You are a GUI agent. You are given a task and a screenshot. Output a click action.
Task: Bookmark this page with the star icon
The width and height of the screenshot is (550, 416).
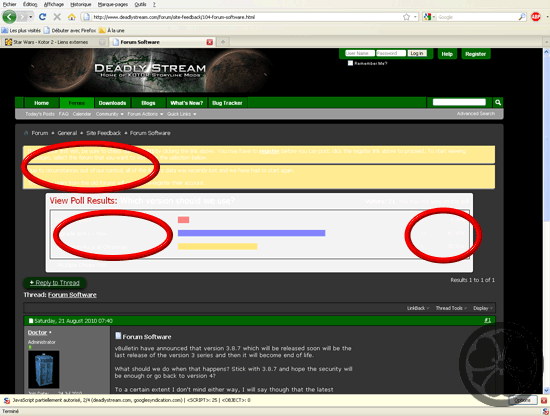[406, 17]
